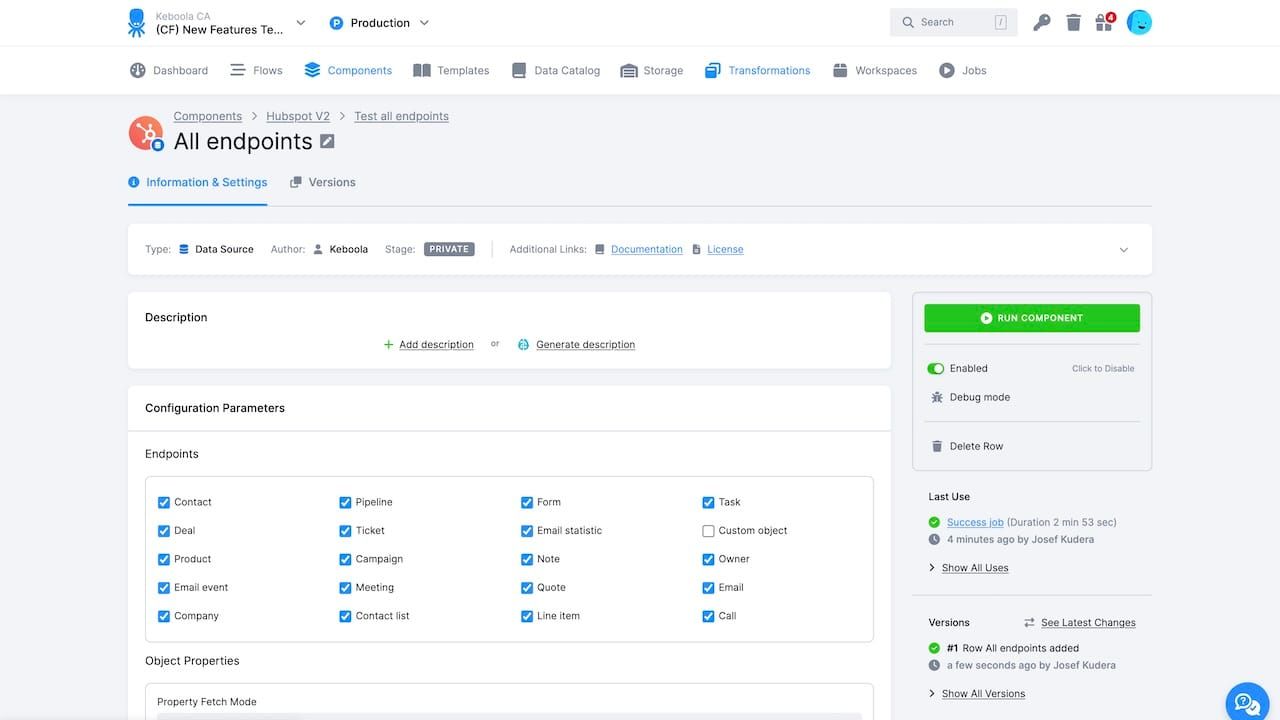Viewport: 1280px width, 720px height.
Task: Open the Documentation link
Action: (646, 249)
